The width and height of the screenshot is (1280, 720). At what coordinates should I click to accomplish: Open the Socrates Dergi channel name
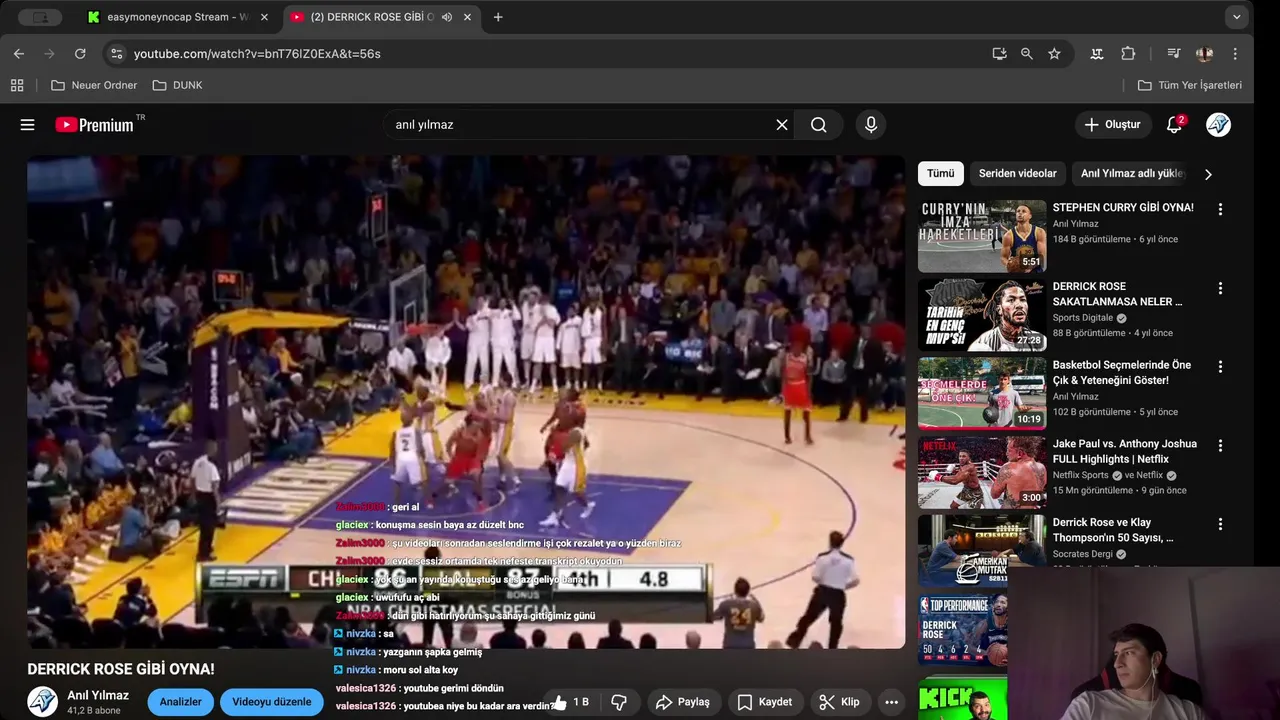(x=1083, y=554)
